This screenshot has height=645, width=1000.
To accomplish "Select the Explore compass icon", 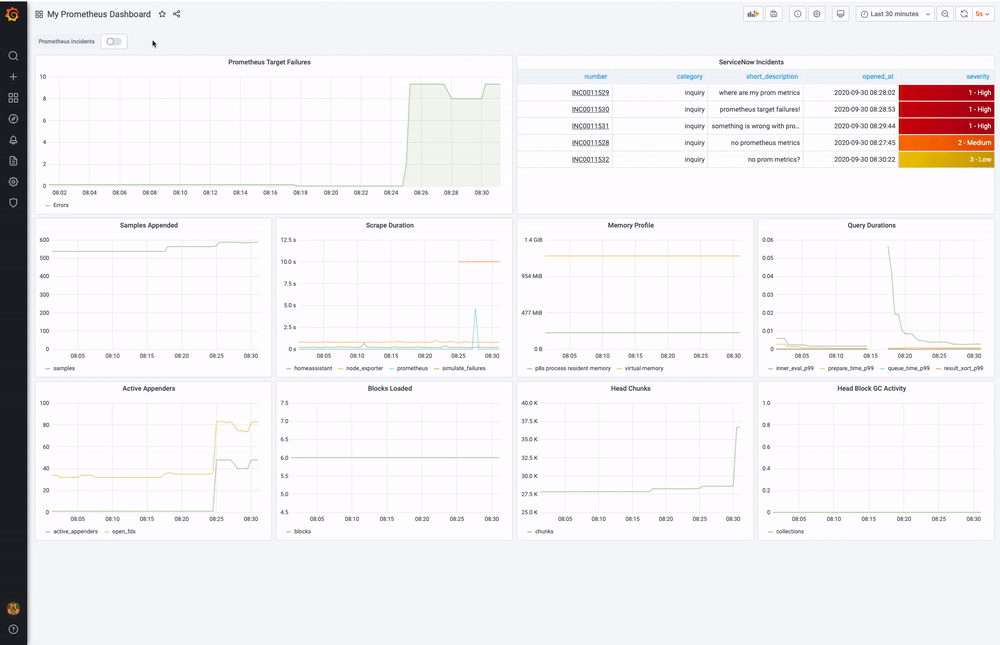I will point(13,118).
